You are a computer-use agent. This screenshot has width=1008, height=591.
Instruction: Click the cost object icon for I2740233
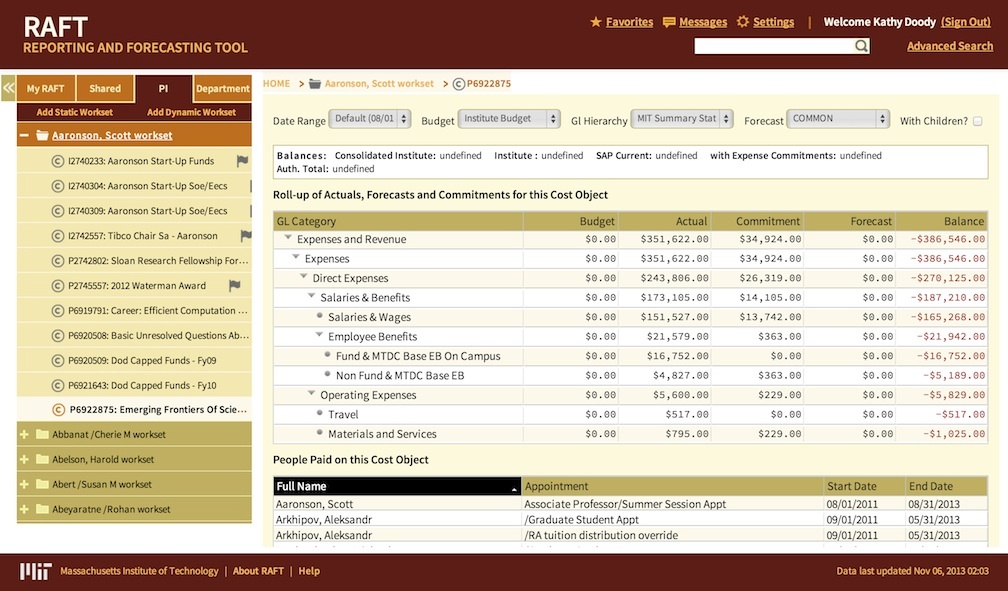[x=58, y=161]
